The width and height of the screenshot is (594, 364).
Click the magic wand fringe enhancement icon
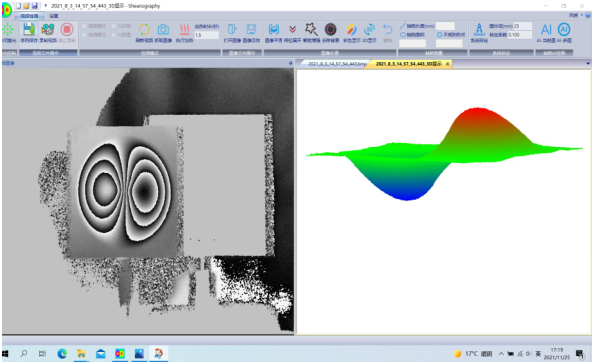[x=311, y=29]
